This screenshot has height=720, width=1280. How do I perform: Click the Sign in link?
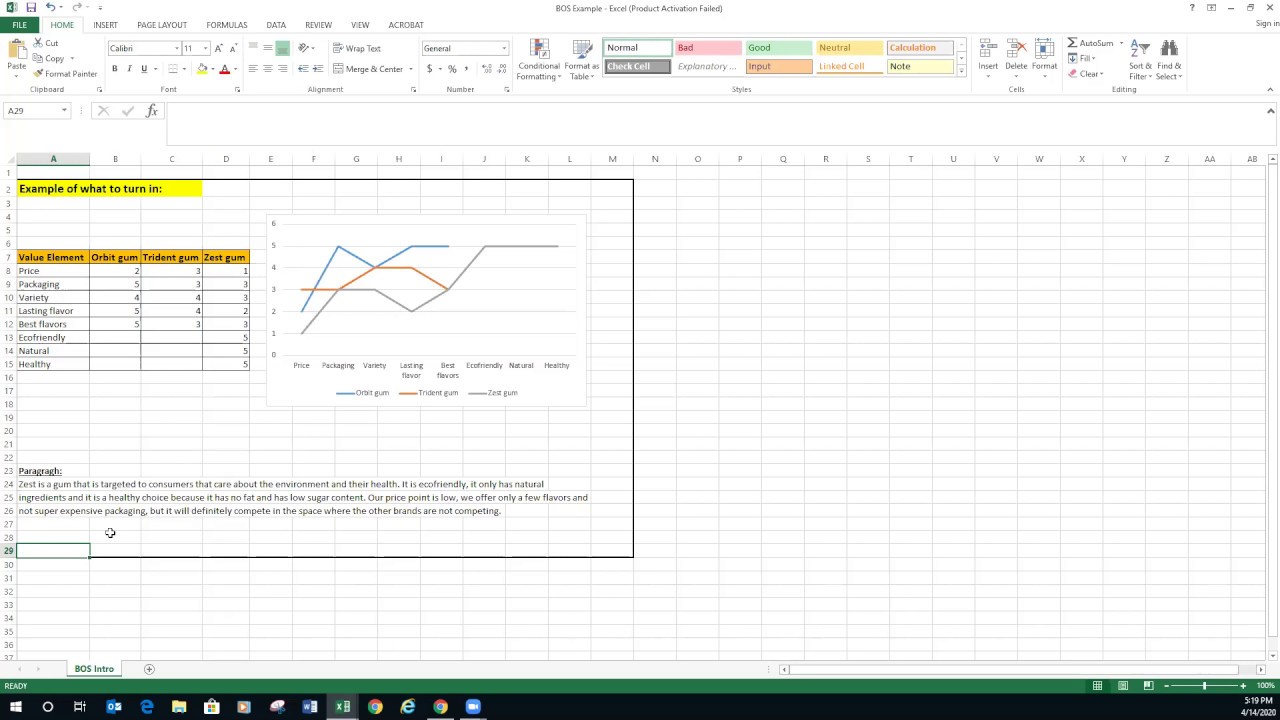click(1266, 24)
